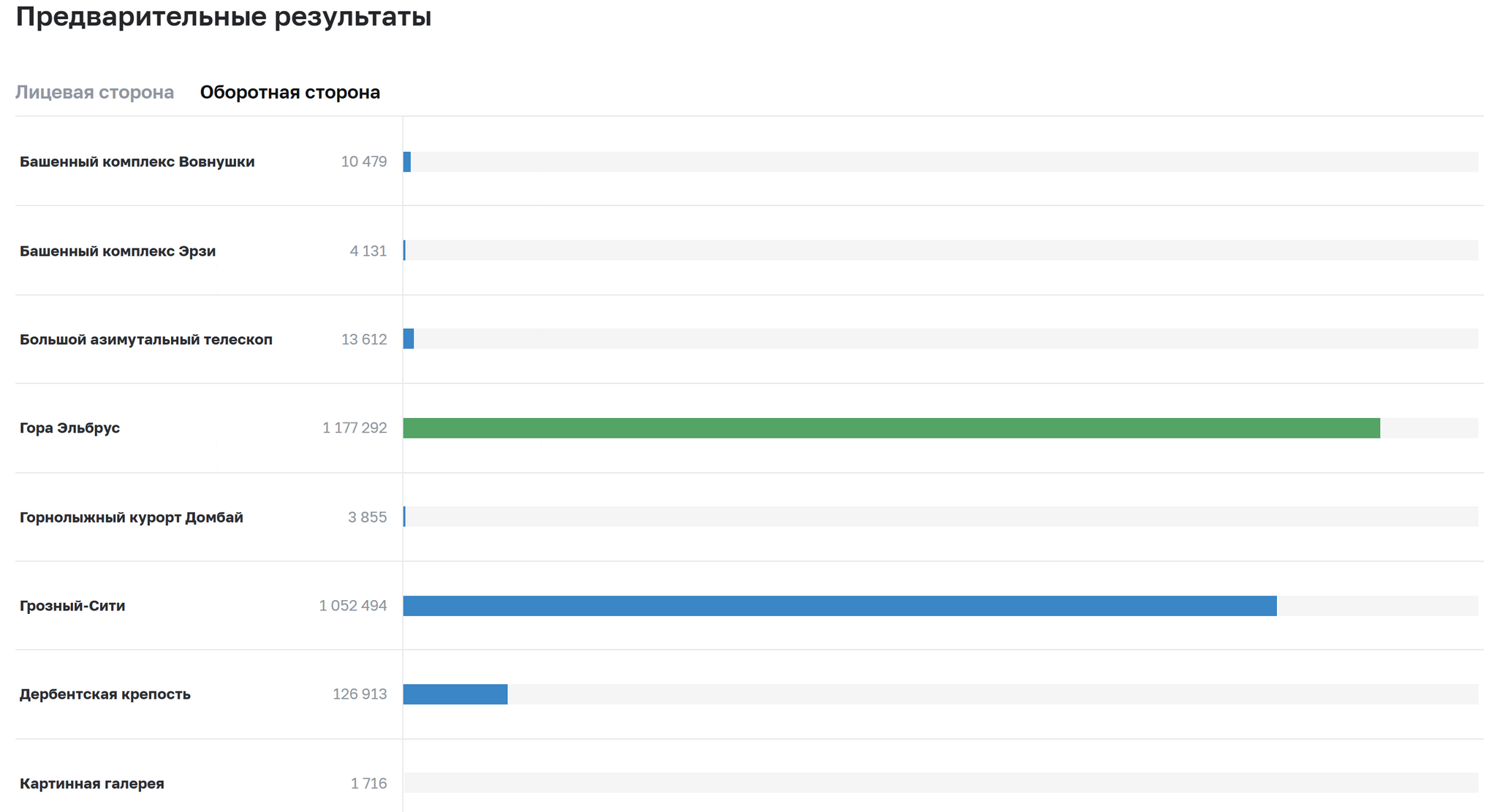Image resolution: width=1497 pixels, height=812 pixels.
Task: Click the long blue Грозный-Сити bar
Action: (x=839, y=606)
